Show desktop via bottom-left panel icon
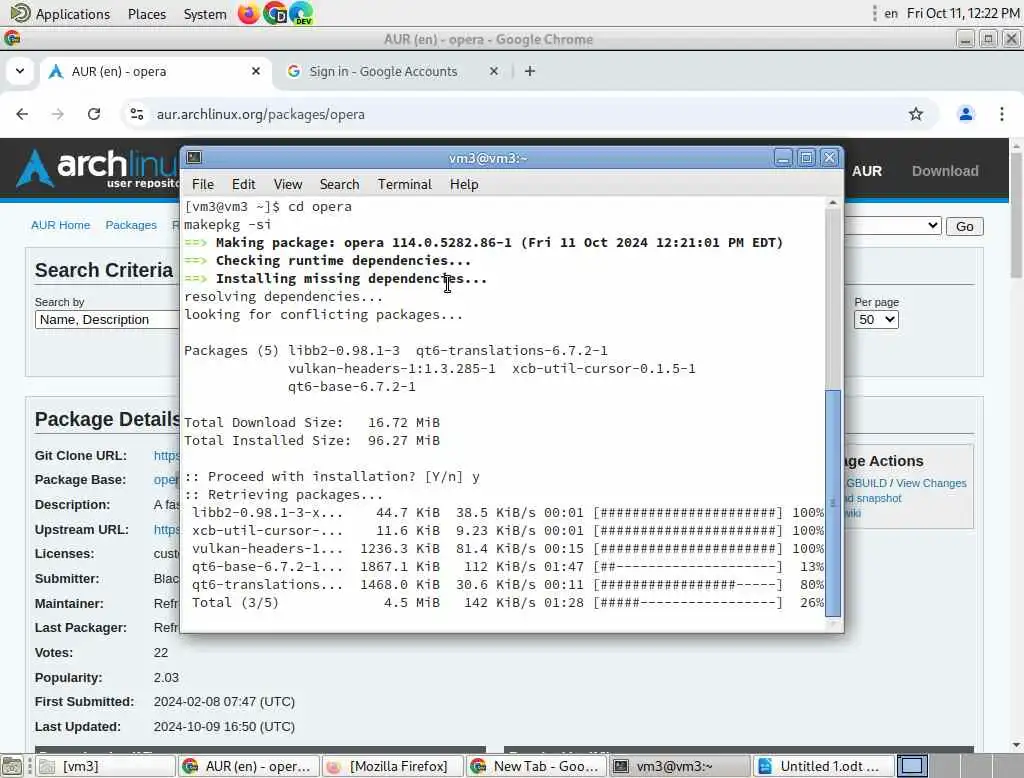This screenshot has height=778, width=1024. coord(11,766)
